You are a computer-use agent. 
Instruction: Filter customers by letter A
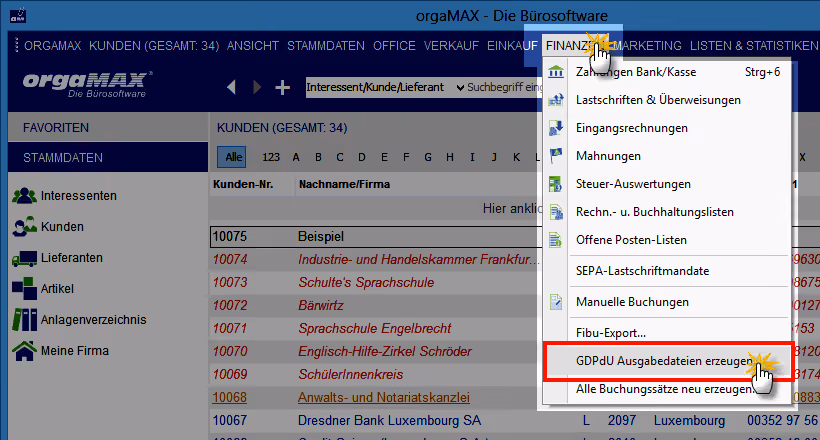point(296,157)
